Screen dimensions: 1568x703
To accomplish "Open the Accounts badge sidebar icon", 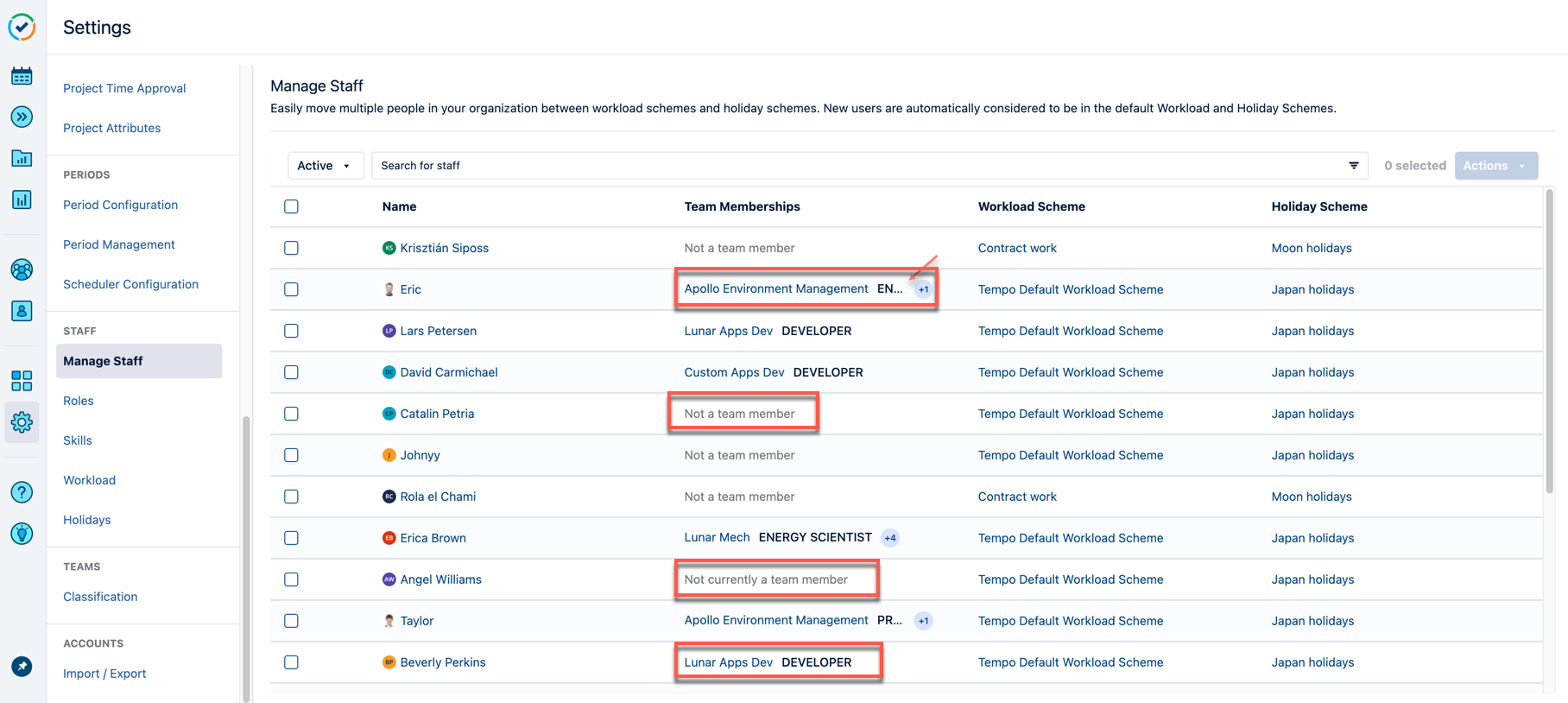I will 22,311.
